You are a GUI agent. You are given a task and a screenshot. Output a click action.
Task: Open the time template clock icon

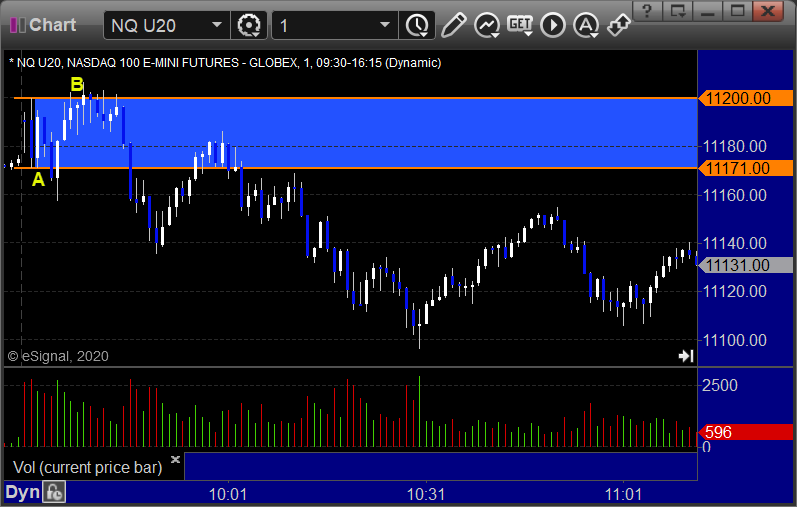click(417, 25)
